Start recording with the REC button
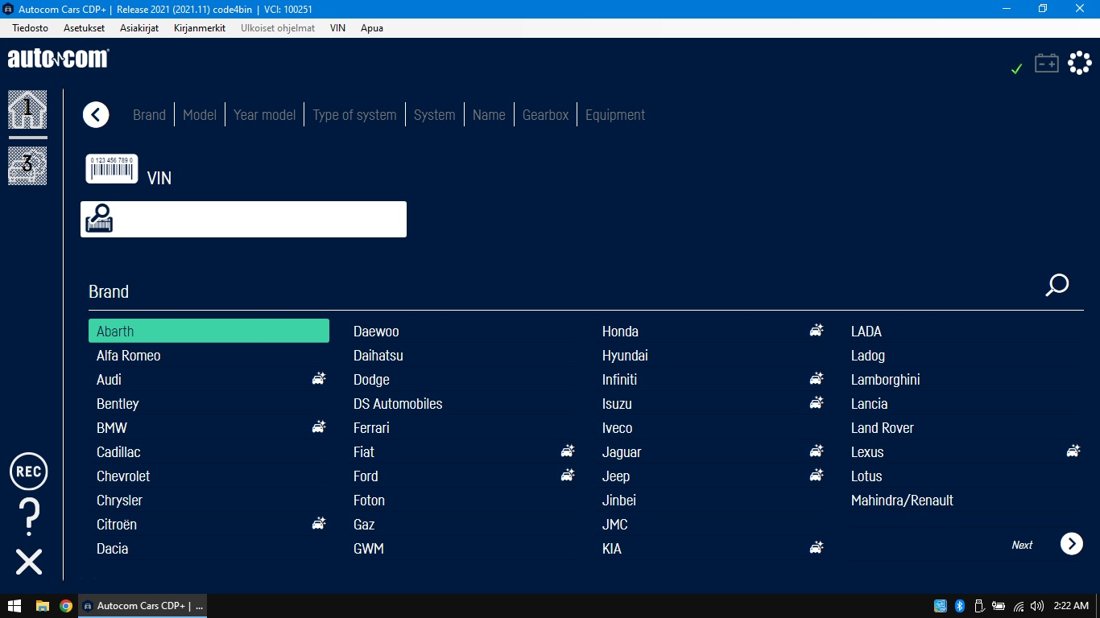The image size is (1100, 618). pos(29,471)
